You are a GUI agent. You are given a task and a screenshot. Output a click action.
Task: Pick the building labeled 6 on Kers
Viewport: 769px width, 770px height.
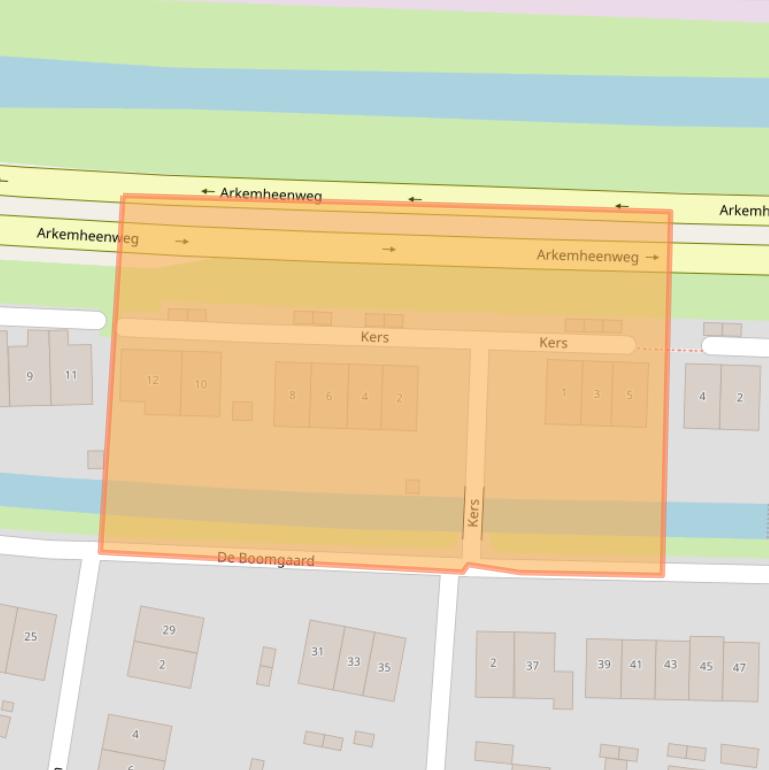[328, 396]
